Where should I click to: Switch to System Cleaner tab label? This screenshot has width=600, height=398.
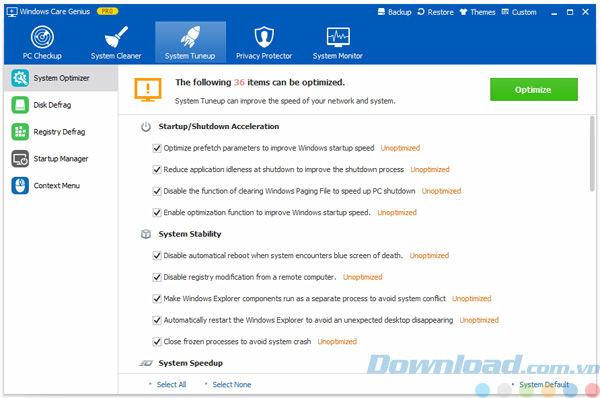(x=116, y=56)
